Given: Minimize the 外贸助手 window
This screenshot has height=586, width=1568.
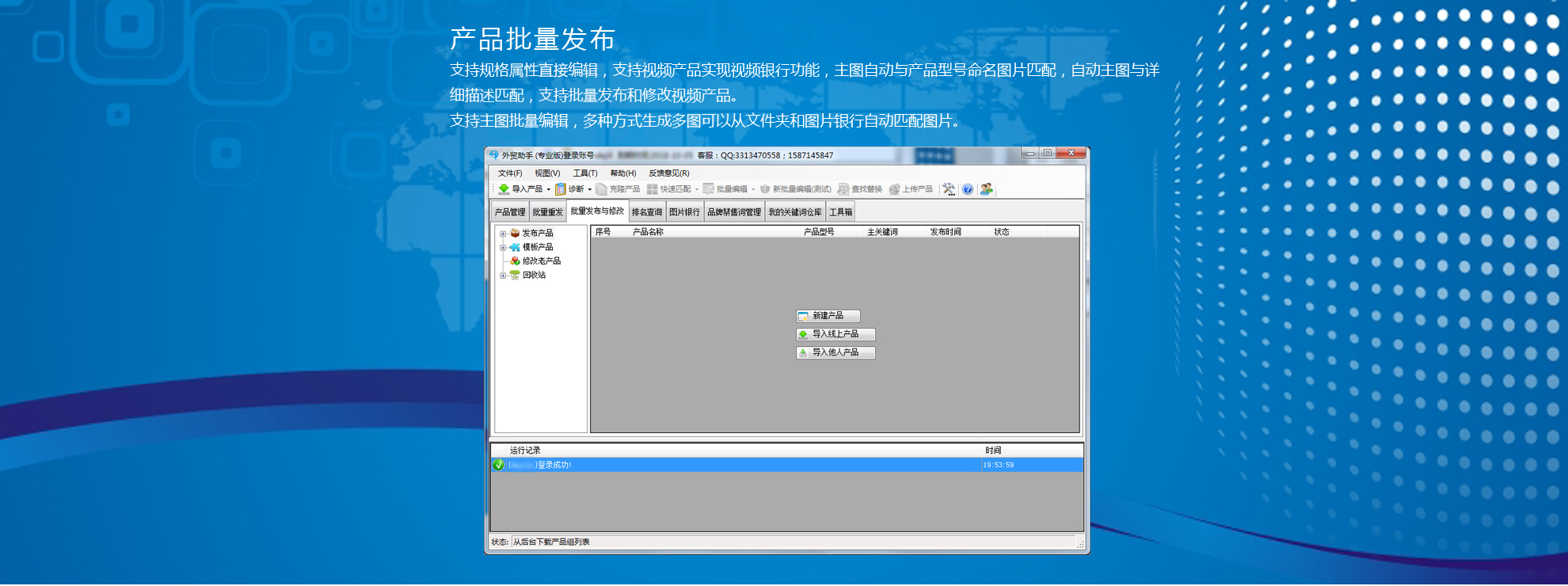Looking at the screenshot, I should (1029, 153).
